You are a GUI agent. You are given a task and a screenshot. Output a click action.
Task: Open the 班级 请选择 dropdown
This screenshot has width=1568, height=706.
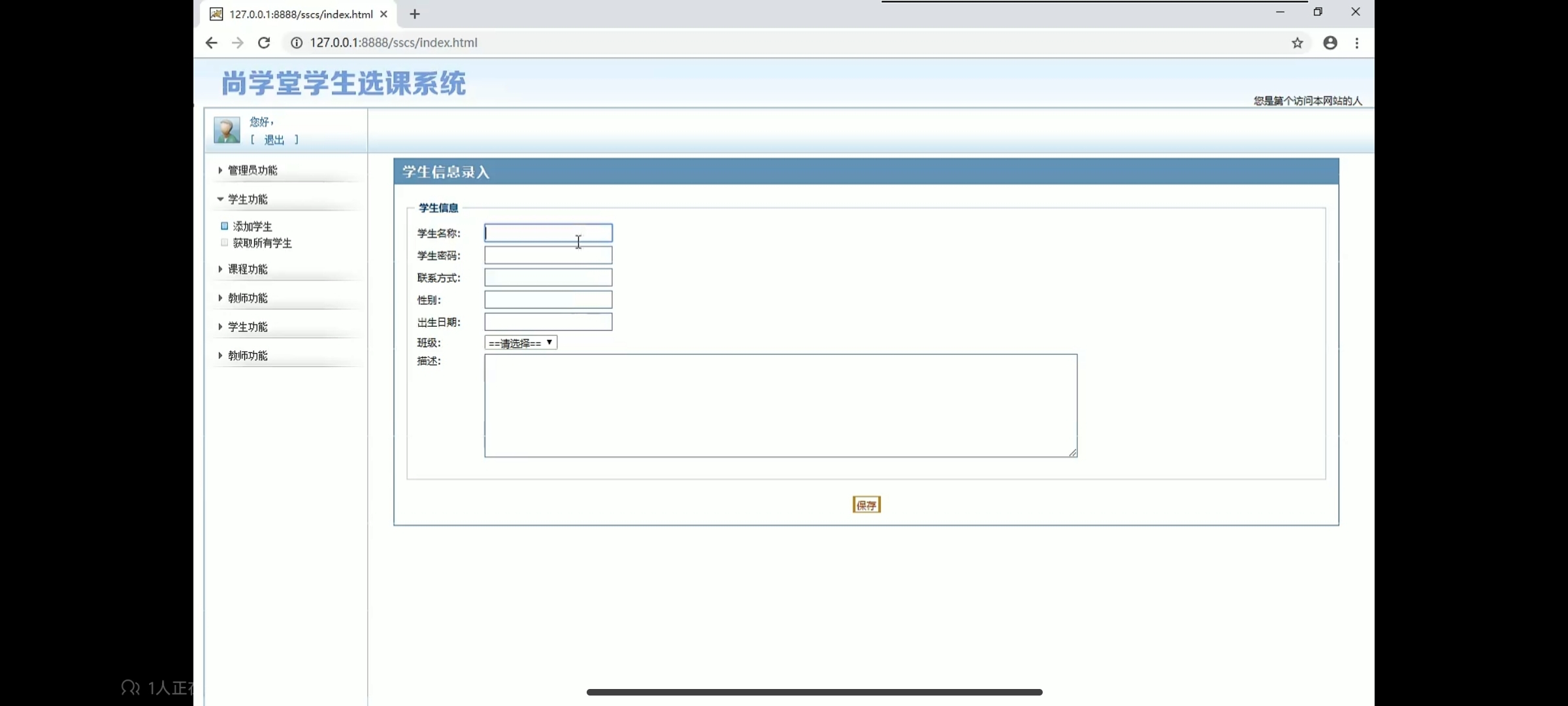521,343
